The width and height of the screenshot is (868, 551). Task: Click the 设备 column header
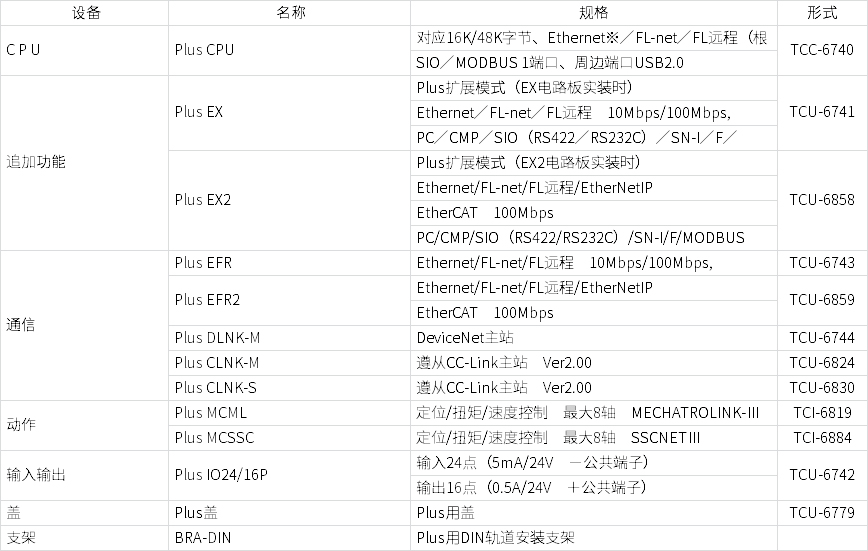(87, 13)
